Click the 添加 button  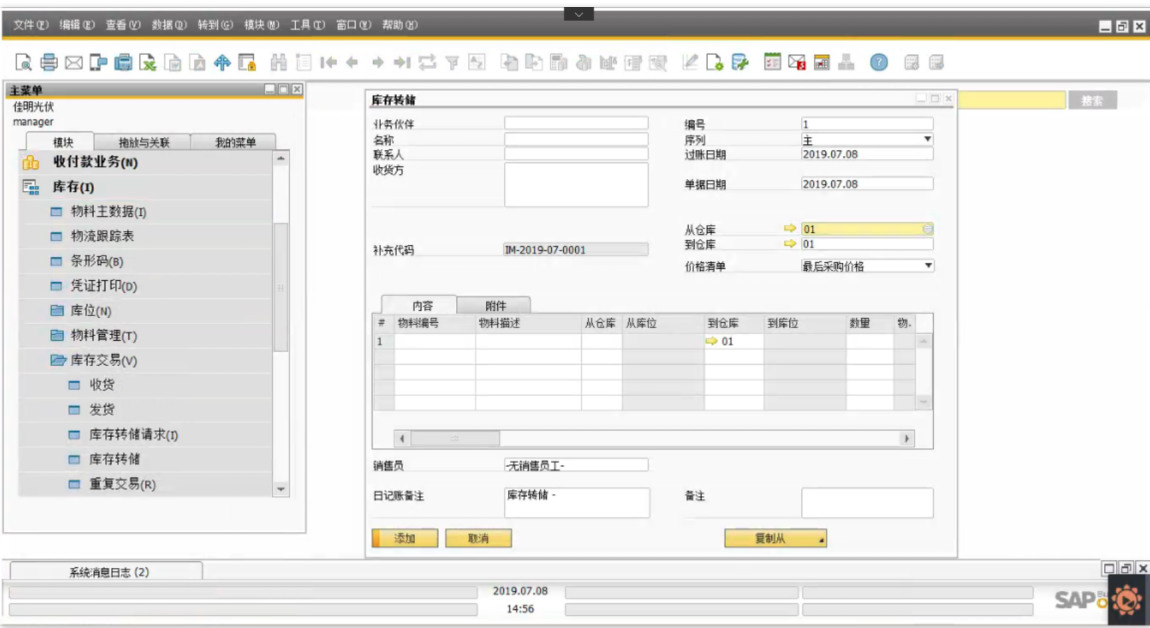point(405,538)
